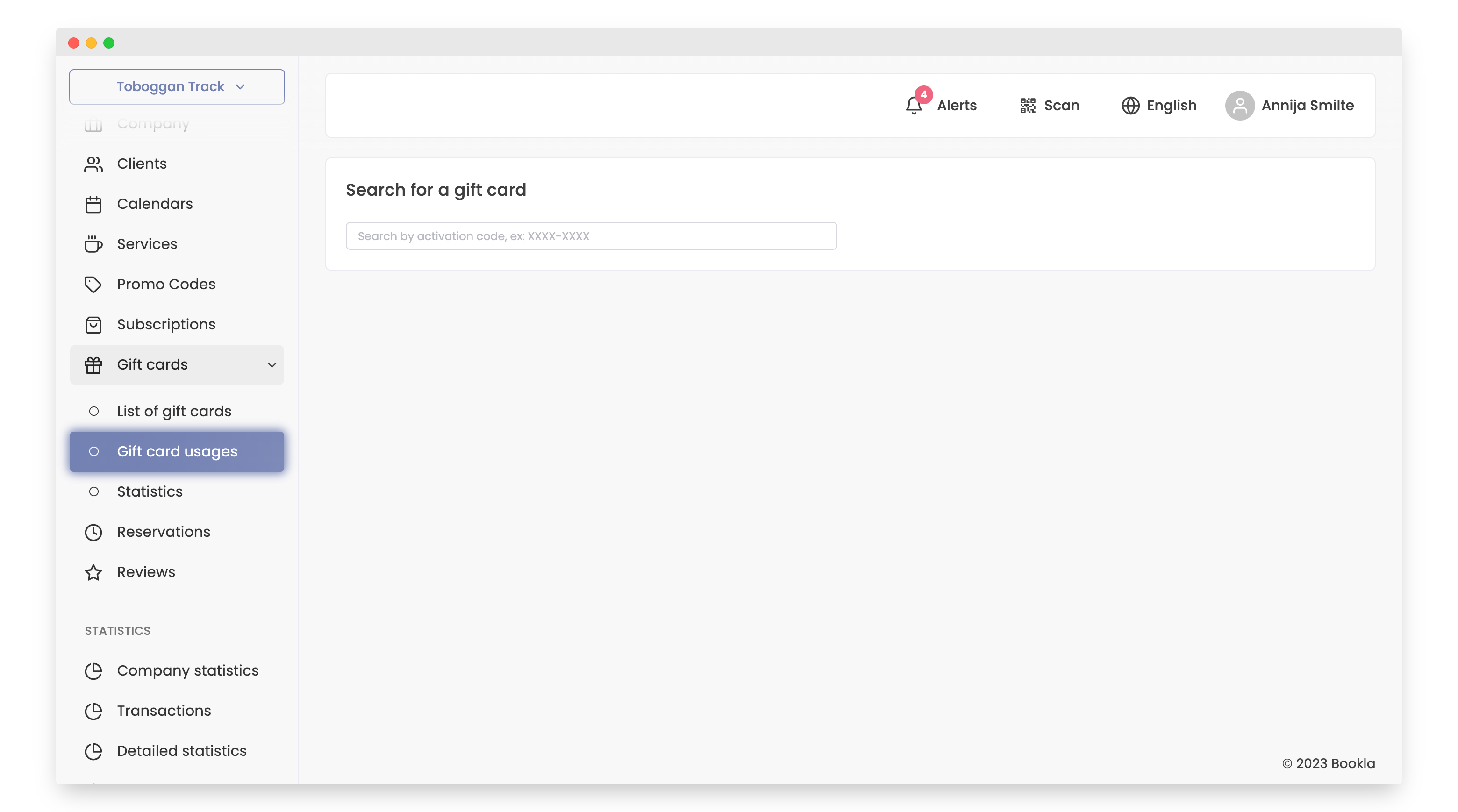Open the Detailed statistics page
1458x812 pixels.
pyautogui.click(x=181, y=751)
